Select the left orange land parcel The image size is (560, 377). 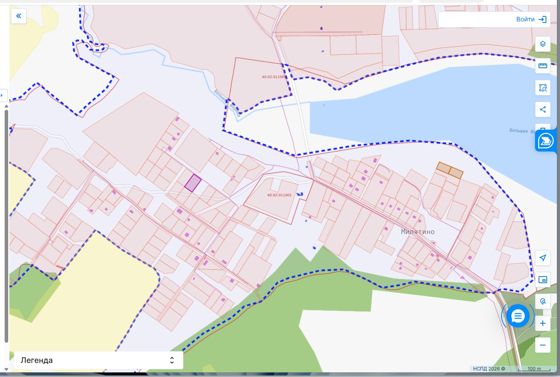point(444,168)
